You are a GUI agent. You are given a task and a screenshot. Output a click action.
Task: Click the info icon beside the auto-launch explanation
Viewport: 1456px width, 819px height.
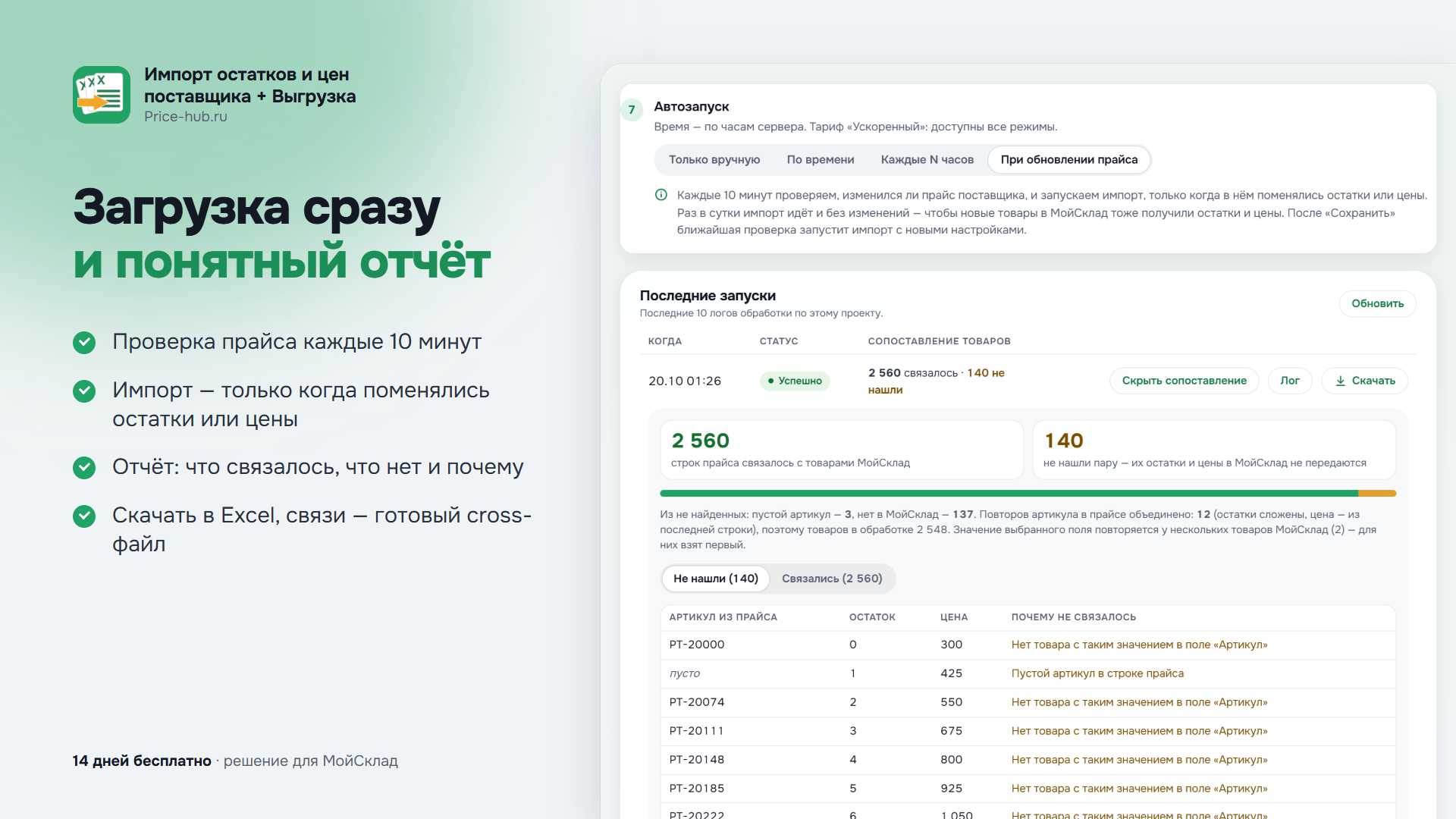[661, 195]
